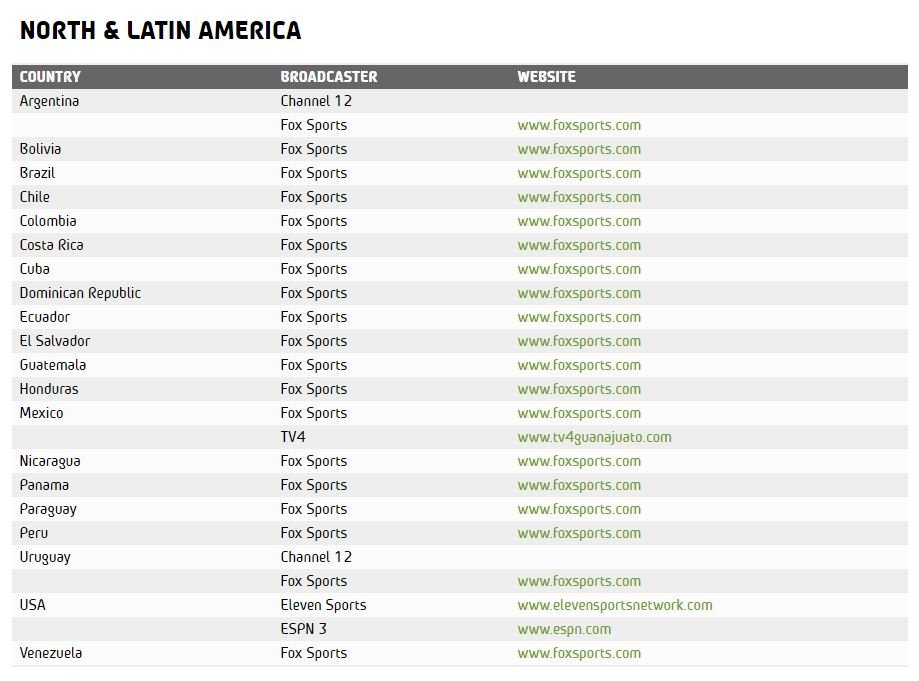The width and height of the screenshot is (919, 681).
Task: Select the Peru country cell
Action: click(34, 533)
